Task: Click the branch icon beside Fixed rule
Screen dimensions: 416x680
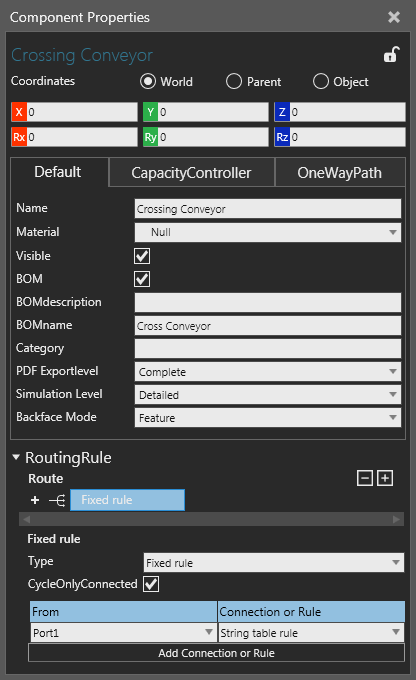Action: pyautogui.click(x=57, y=500)
